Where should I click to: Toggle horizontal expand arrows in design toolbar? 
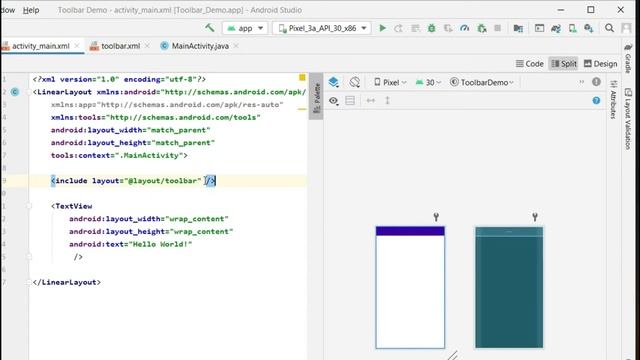point(371,100)
